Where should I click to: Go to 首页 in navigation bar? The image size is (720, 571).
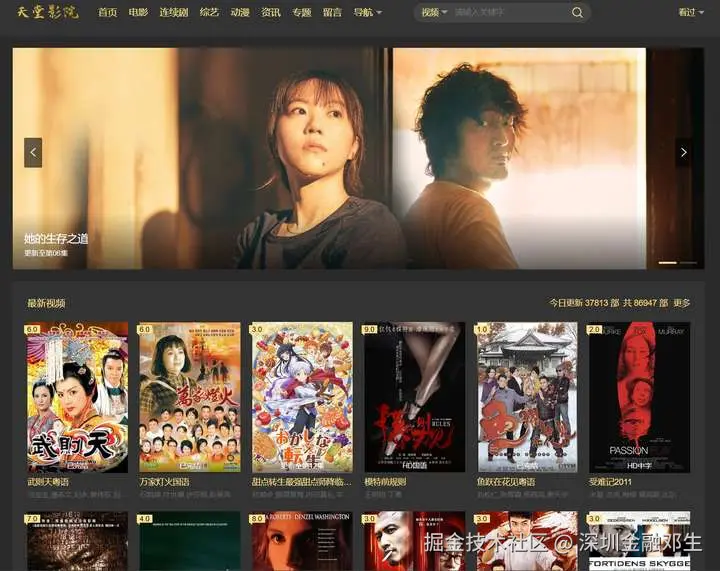coord(107,12)
